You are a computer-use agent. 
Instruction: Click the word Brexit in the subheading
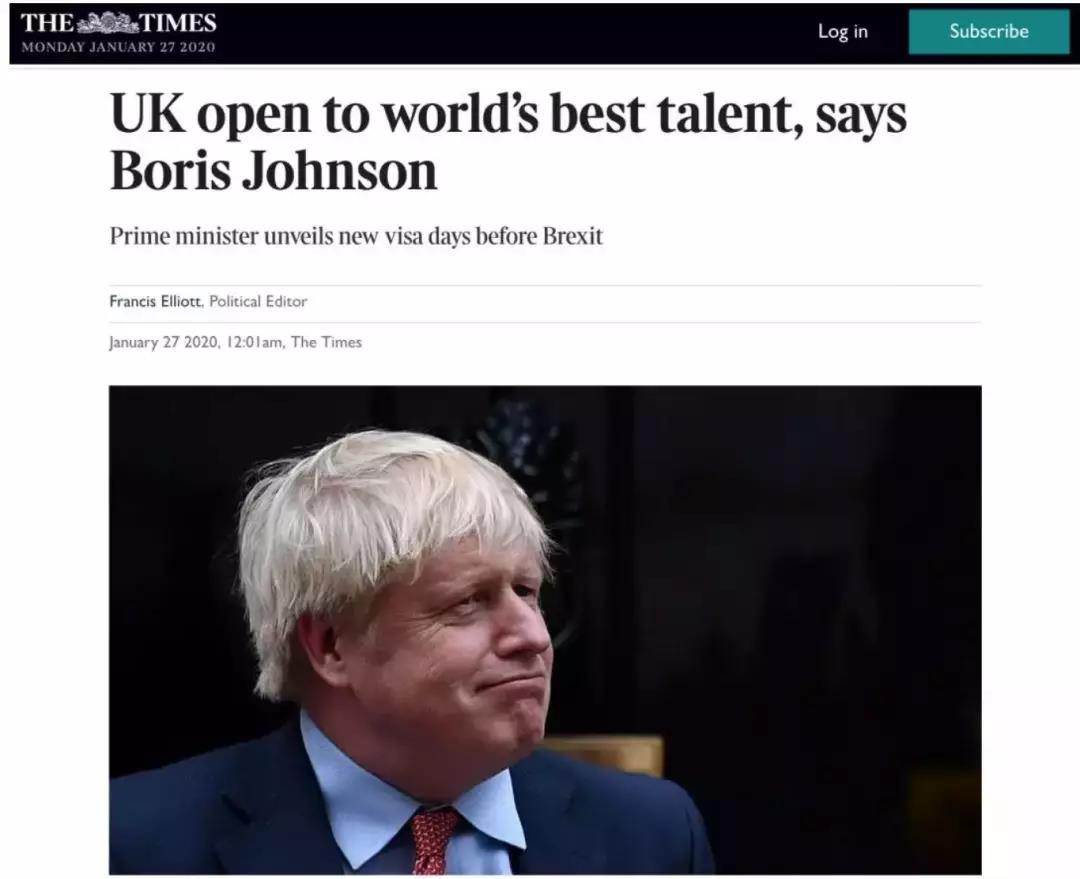(x=572, y=236)
